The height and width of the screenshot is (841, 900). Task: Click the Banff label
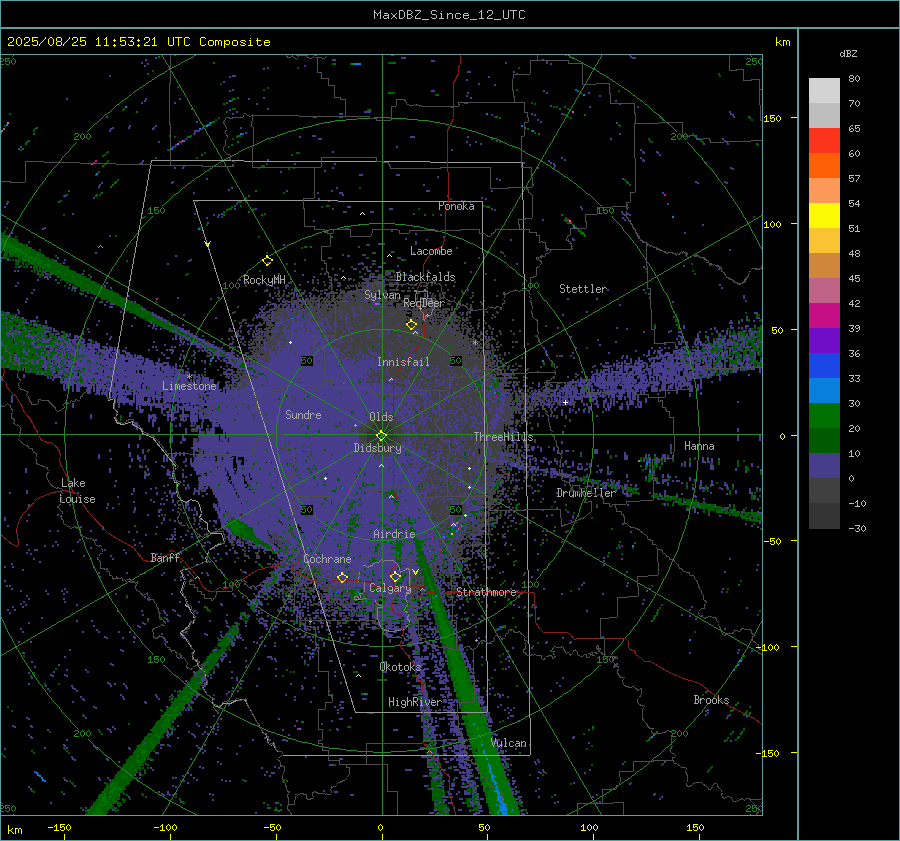[x=165, y=557]
